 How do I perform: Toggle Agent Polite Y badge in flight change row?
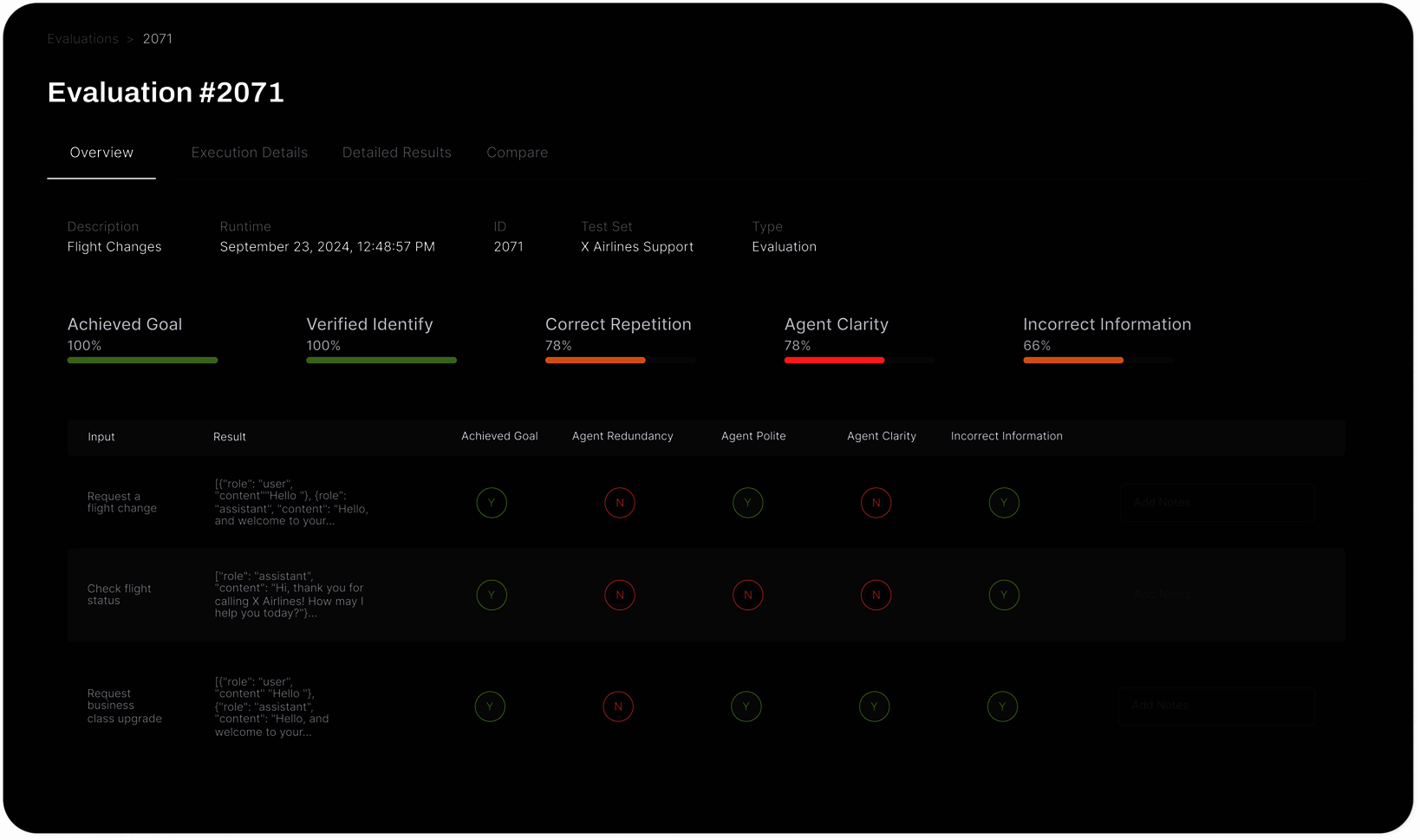[748, 503]
